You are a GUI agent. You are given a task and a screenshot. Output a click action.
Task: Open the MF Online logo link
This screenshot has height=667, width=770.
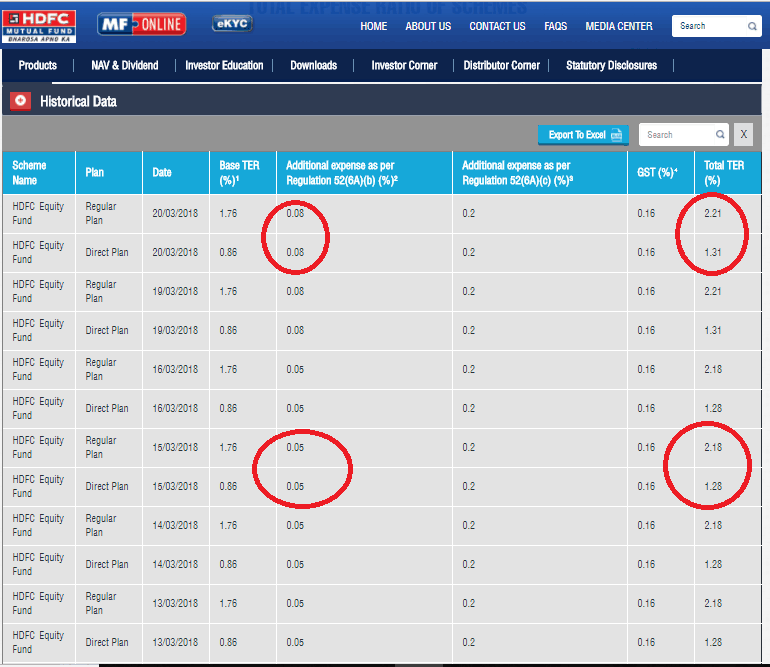(x=142, y=24)
